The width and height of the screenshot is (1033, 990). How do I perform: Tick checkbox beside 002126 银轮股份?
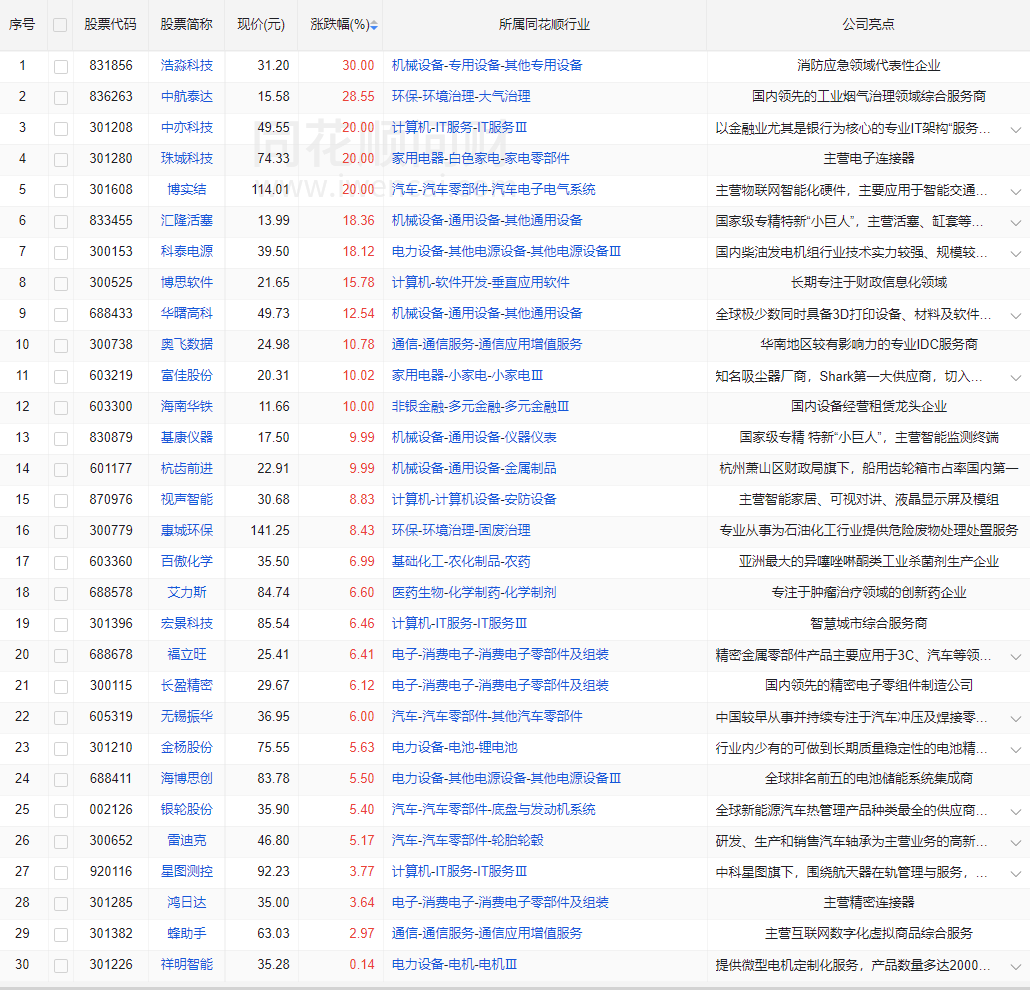pyautogui.click(x=61, y=810)
